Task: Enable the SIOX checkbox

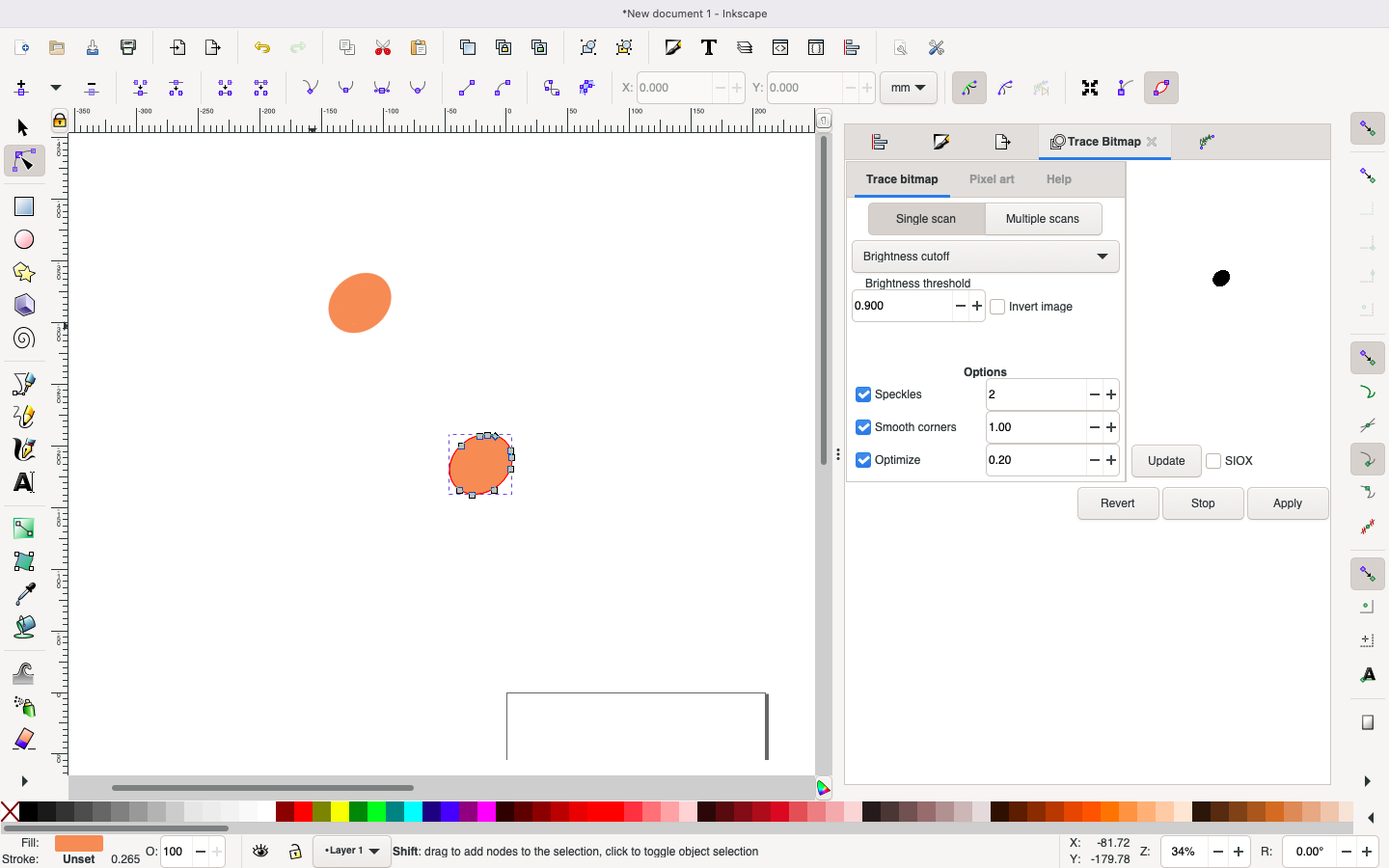Action: [1213, 461]
